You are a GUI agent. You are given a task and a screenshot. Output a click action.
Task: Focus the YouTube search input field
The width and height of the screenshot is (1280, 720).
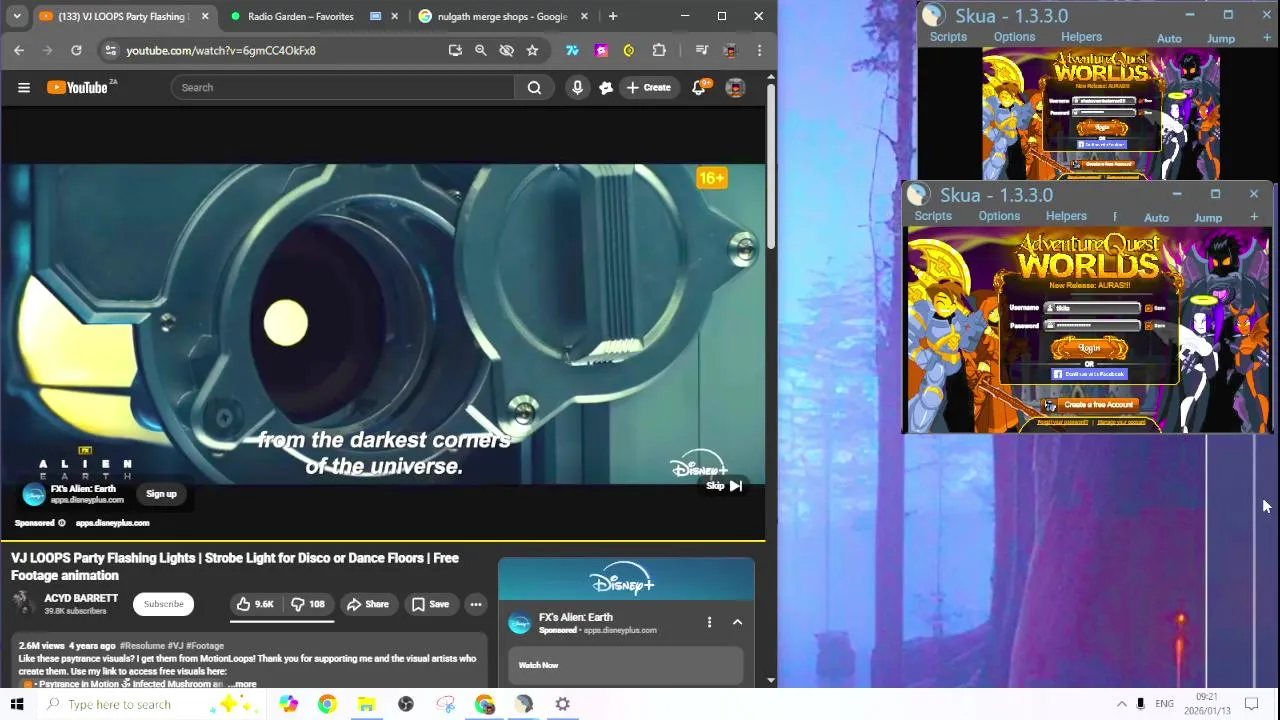(342, 87)
